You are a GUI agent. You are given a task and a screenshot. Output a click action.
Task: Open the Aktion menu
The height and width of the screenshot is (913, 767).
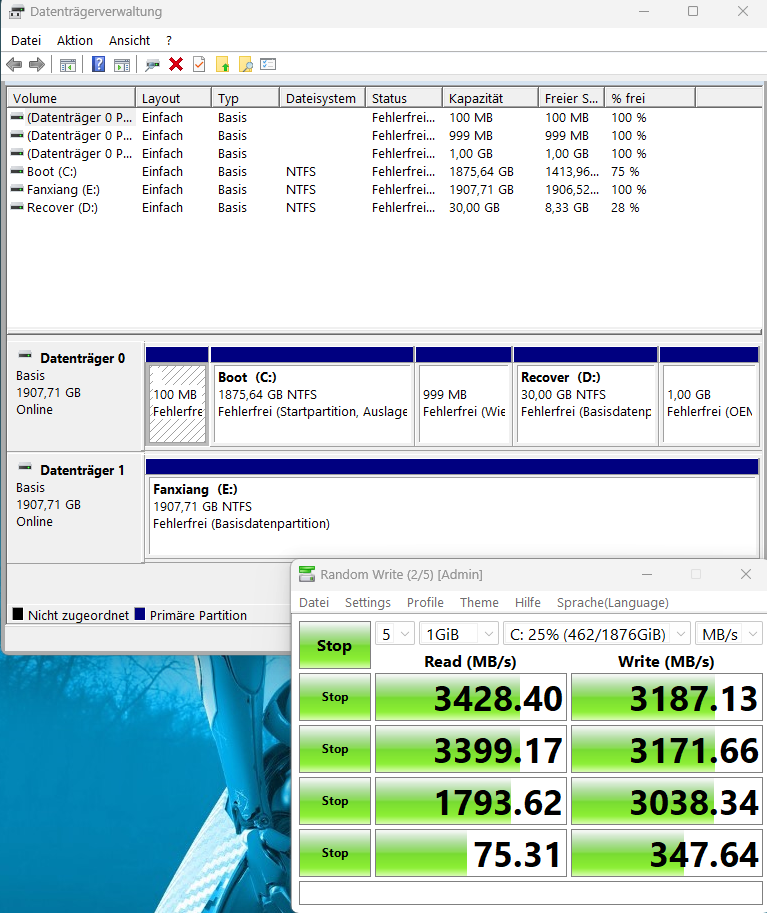coord(75,41)
